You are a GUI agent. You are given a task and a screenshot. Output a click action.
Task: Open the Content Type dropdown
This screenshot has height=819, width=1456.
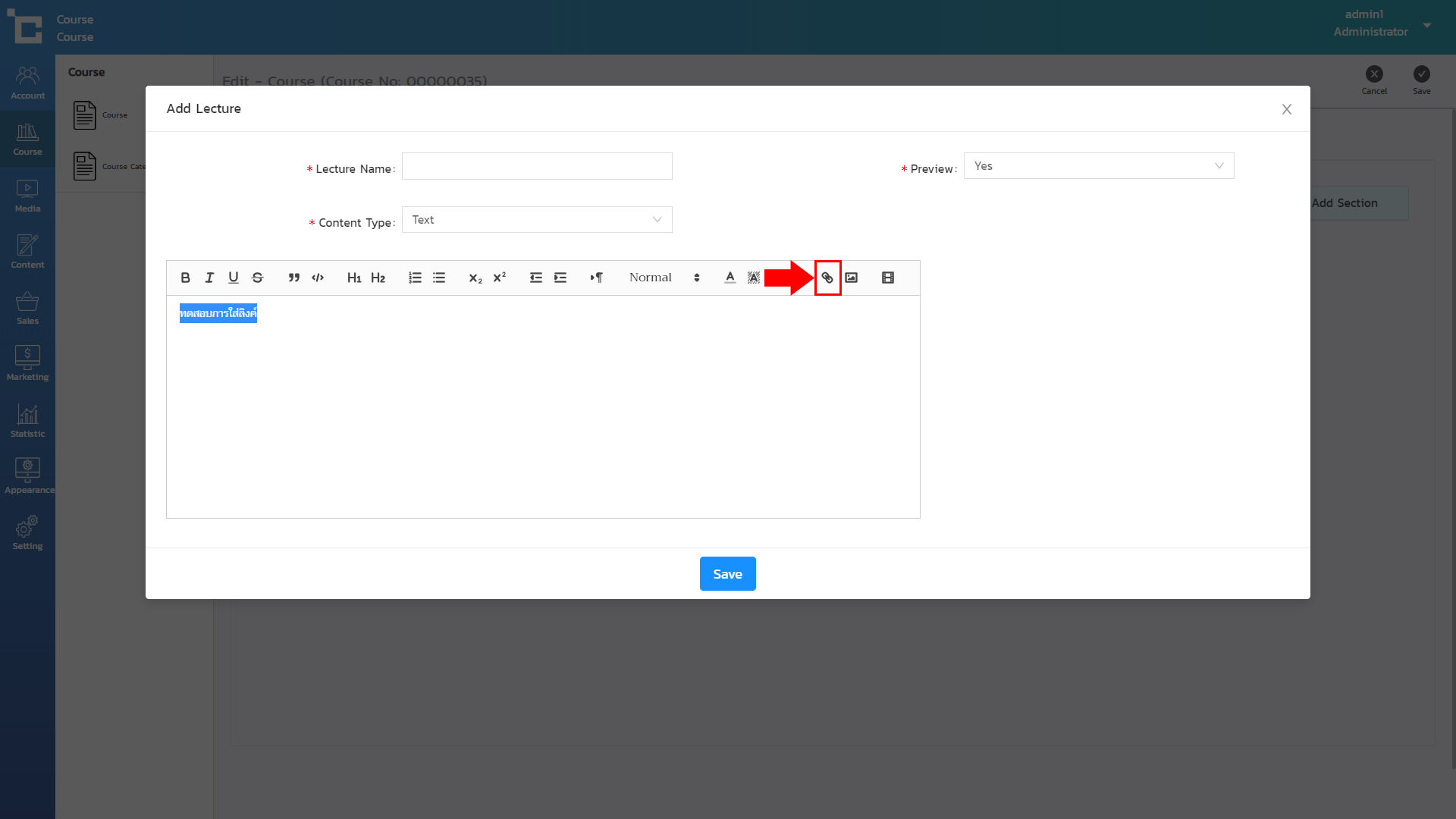point(536,220)
